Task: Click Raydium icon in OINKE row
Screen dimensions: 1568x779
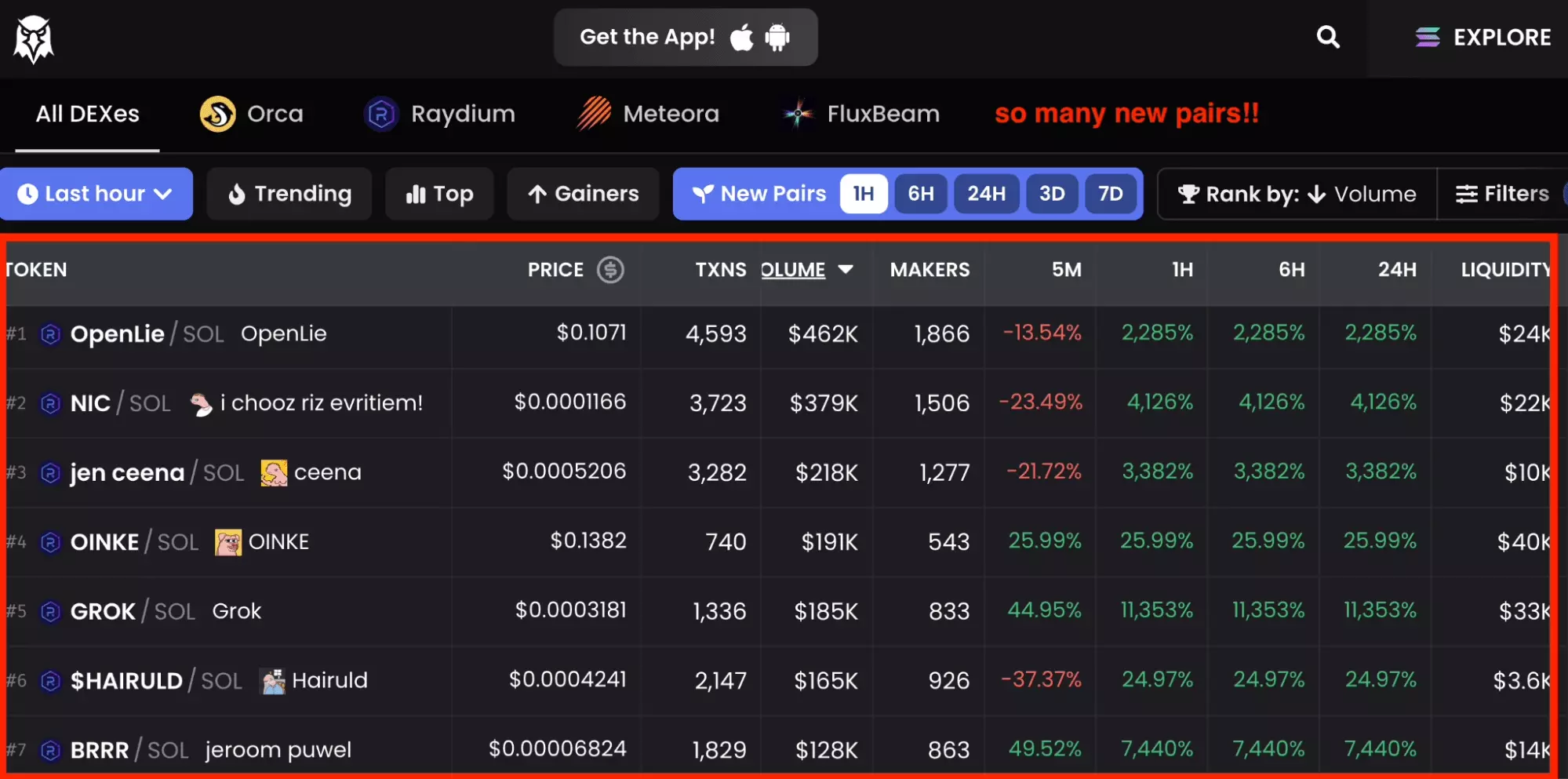Action: click(50, 542)
